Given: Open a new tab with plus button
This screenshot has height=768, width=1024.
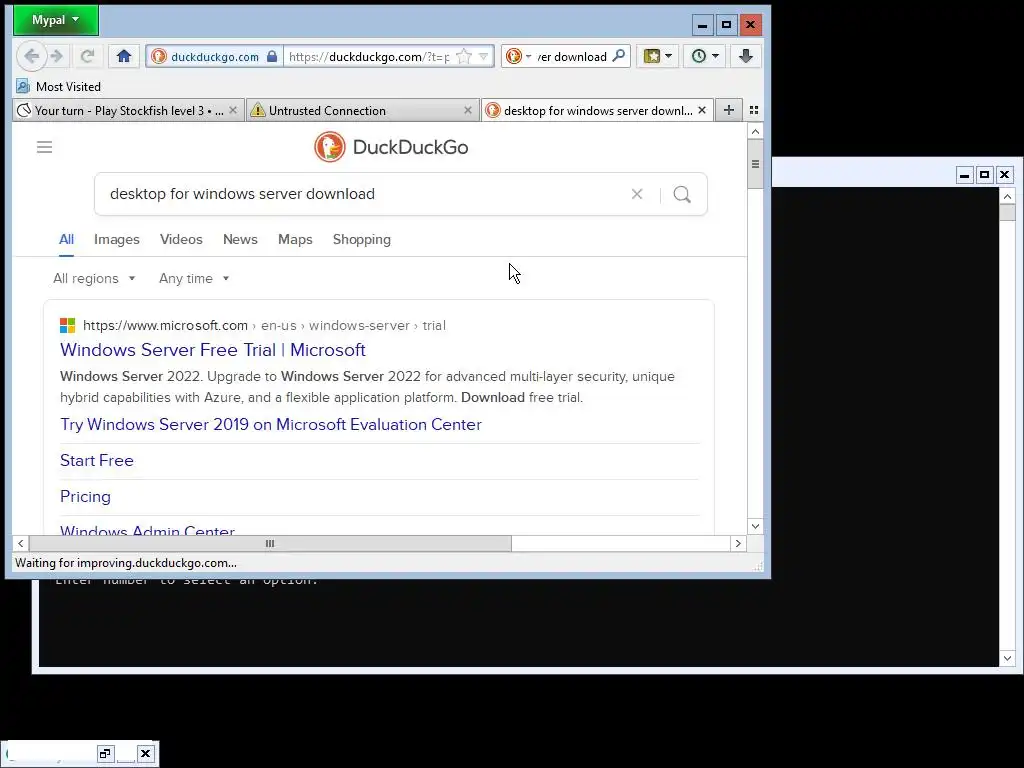Looking at the screenshot, I should [x=729, y=110].
